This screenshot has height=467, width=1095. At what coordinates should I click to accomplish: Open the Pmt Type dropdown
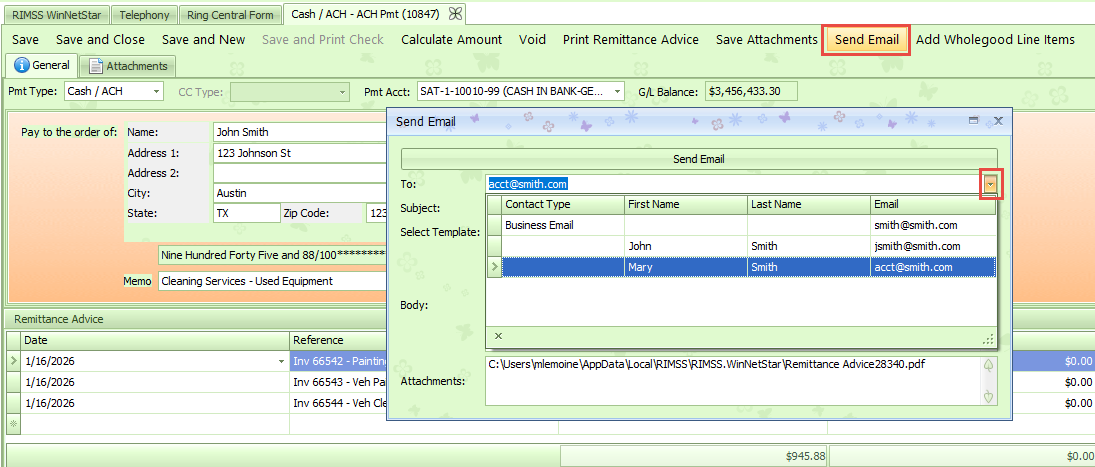[x=156, y=92]
